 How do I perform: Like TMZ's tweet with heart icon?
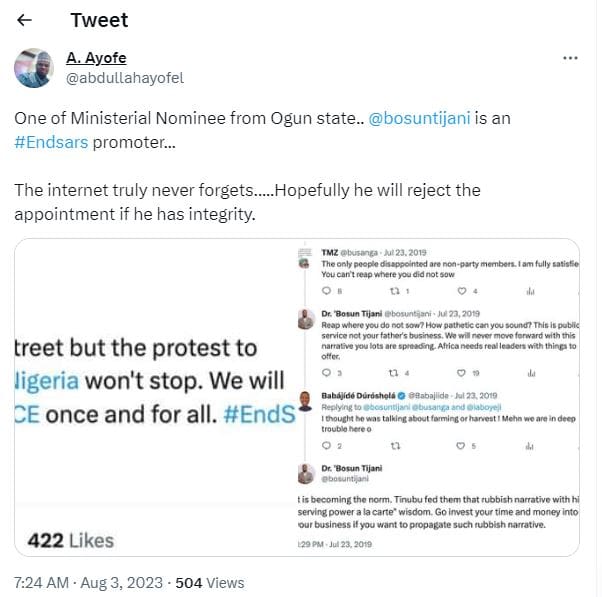click(x=462, y=291)
